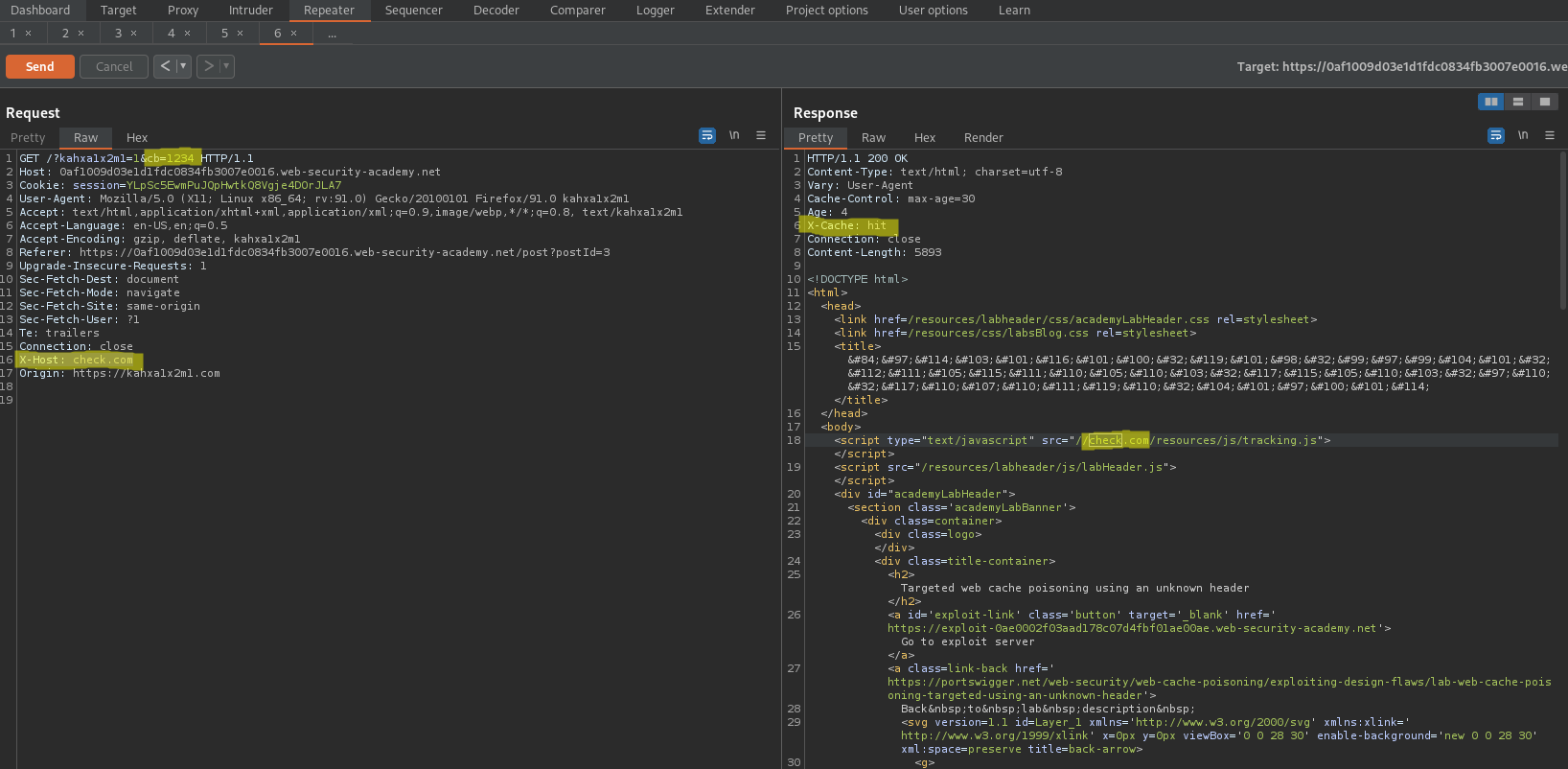
Task: Click 'Targeted web cache poisoning' heading text
Action: pos(1074,589)
